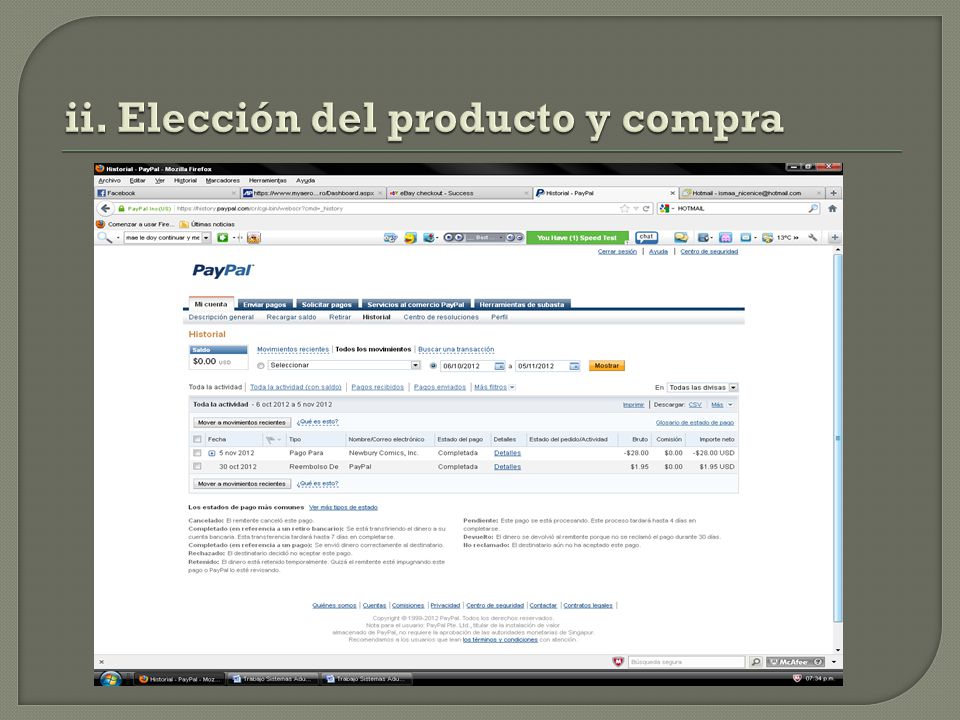Click the toolbar magnifying glass search icon
960x720 pixels.
tap(105, 238)
